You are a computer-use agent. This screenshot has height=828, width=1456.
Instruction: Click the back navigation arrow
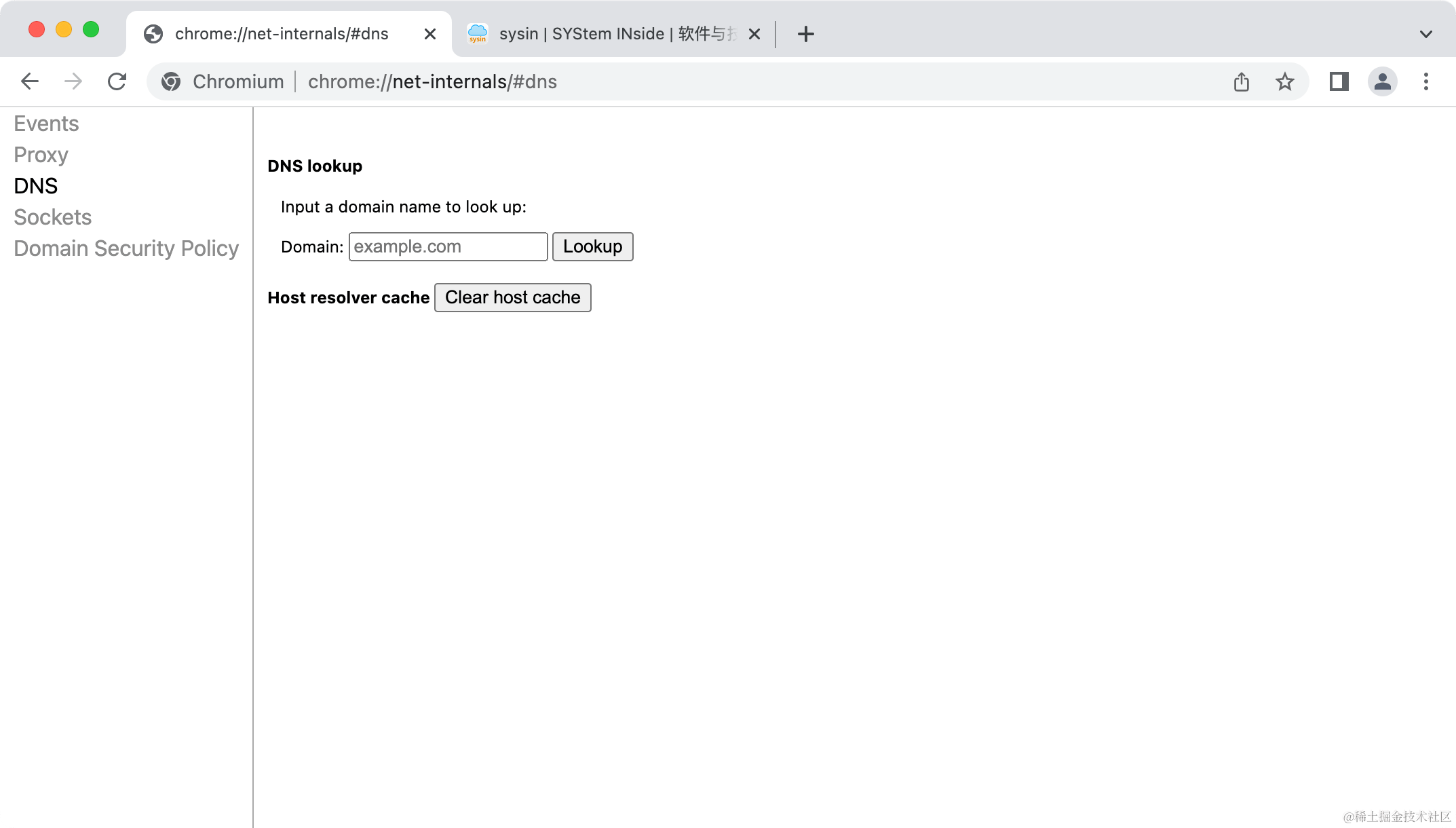click(30, 81)
